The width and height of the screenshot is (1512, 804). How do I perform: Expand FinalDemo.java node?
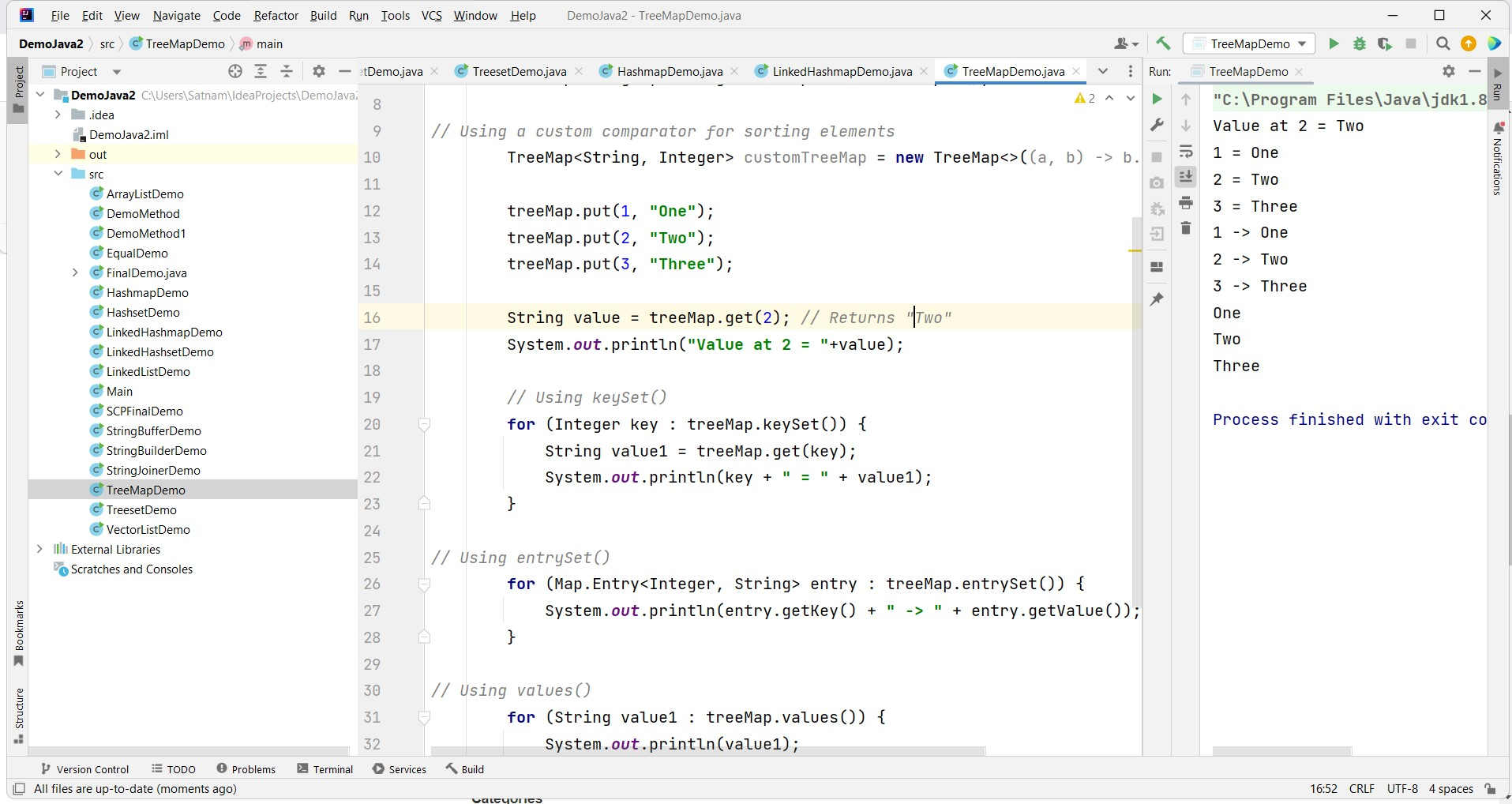coord(75,273)
